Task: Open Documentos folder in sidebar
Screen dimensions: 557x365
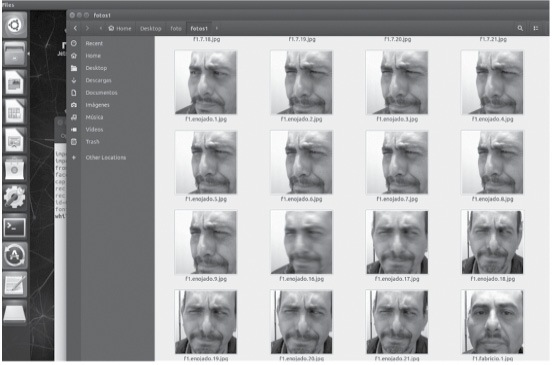Action: coord(101,93)
